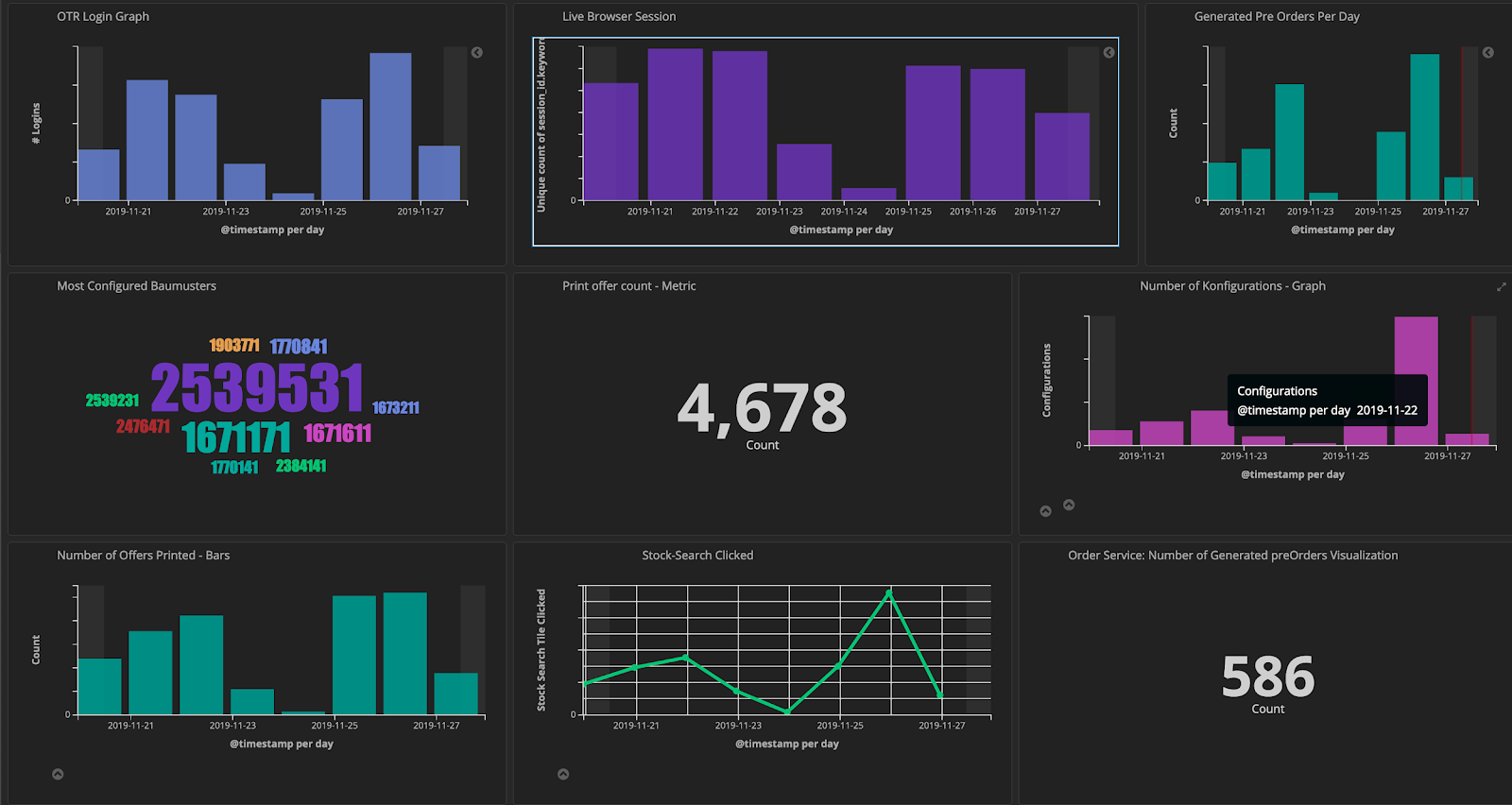This screenshot has width=1512, height=805.
Task: Toggle legend in Live Browser Session panel
Action: (x=1108, y=53)
